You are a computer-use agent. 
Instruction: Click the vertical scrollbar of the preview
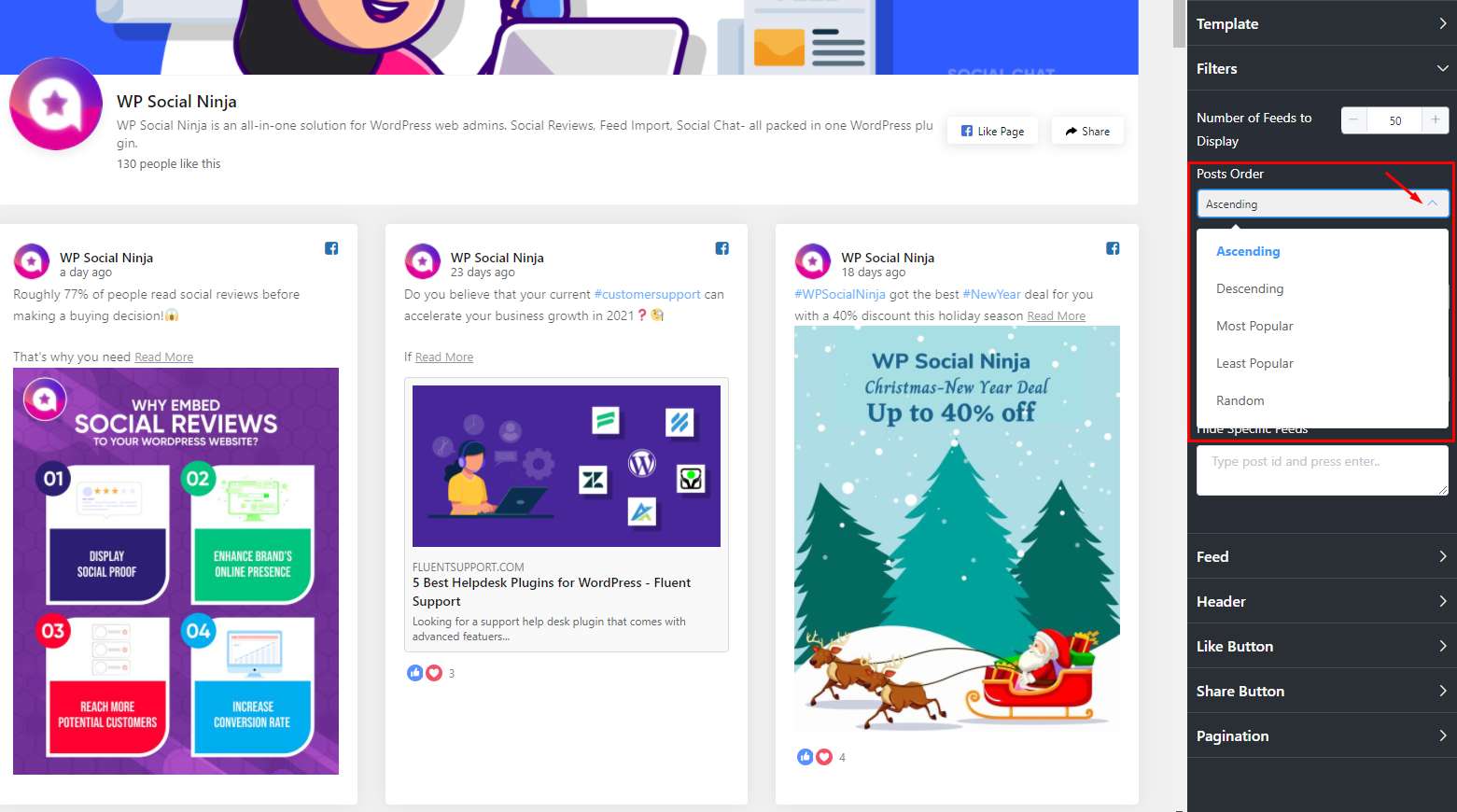1179,23
